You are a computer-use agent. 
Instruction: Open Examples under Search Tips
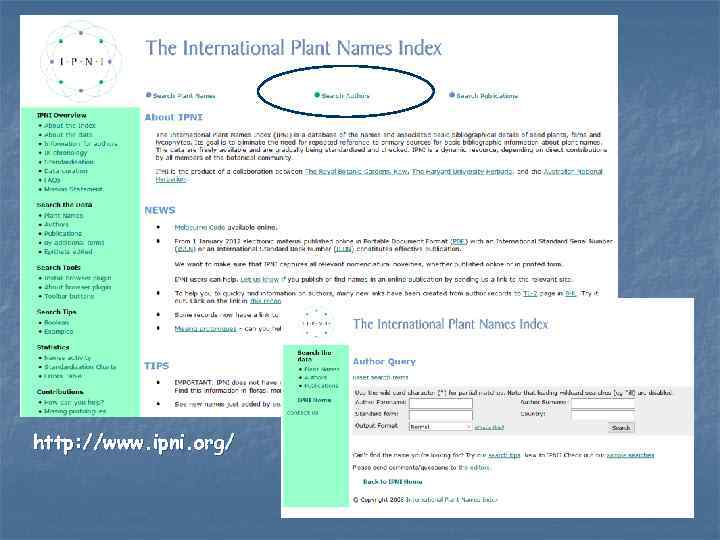tap(59, 331)
